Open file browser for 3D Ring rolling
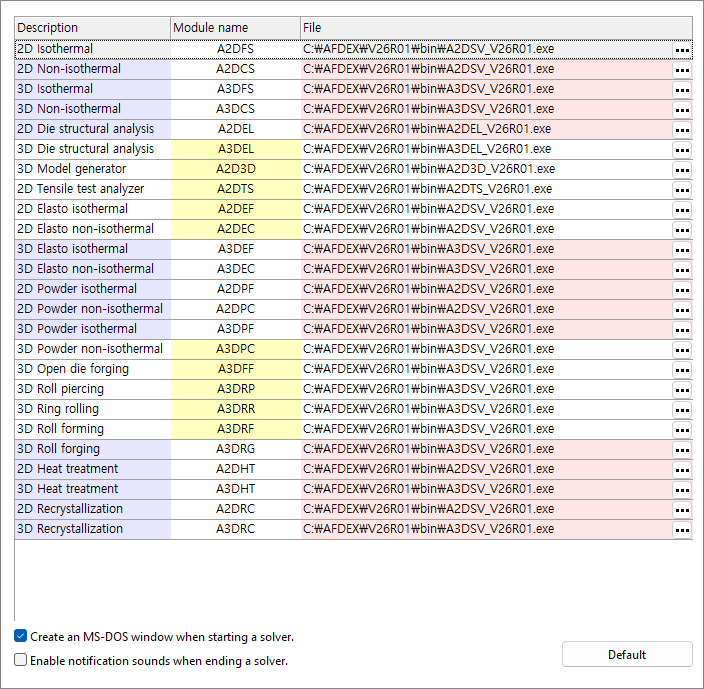 682,409
